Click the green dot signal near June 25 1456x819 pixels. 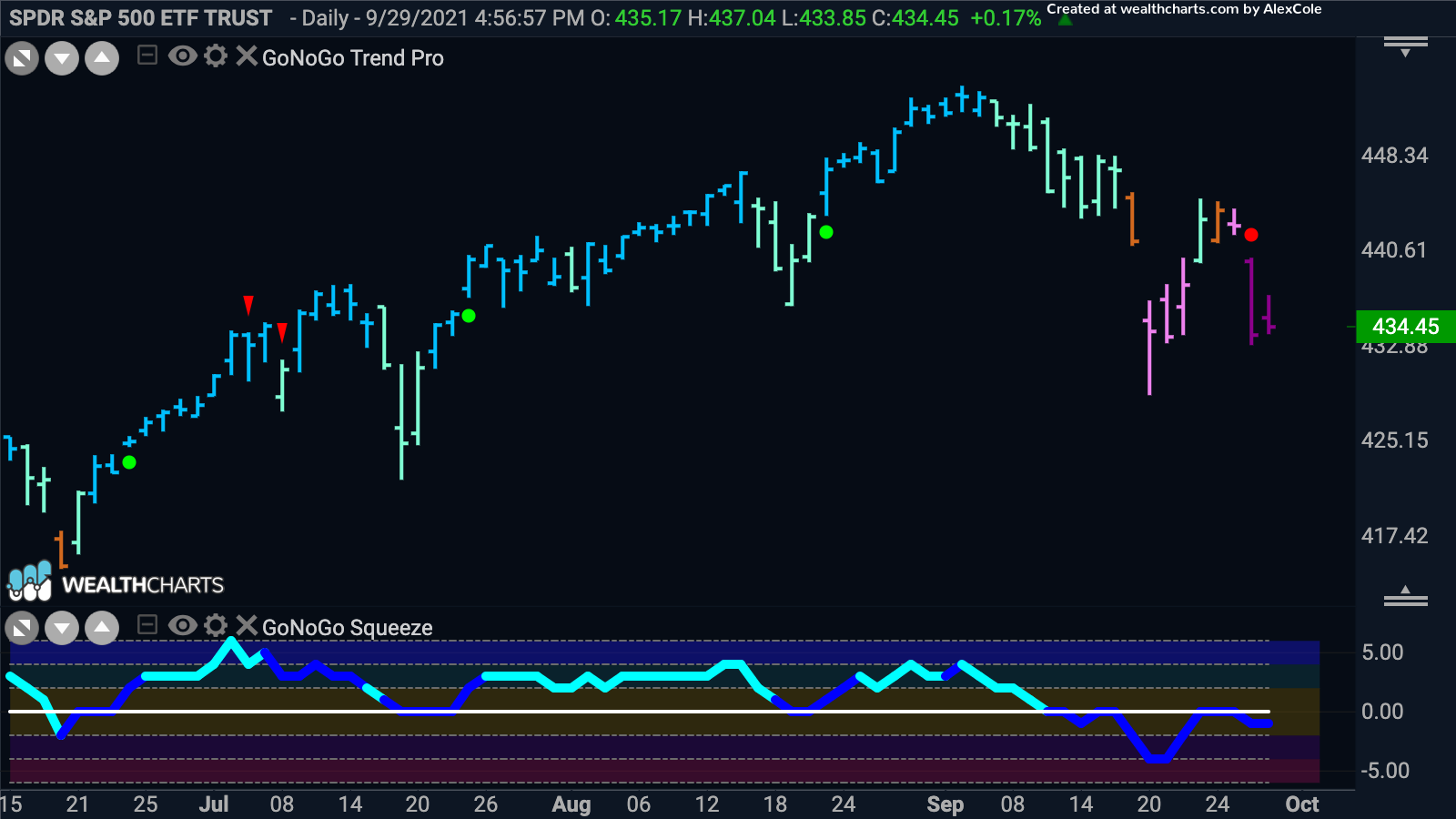pyautogui.click(x=129, y=462)
